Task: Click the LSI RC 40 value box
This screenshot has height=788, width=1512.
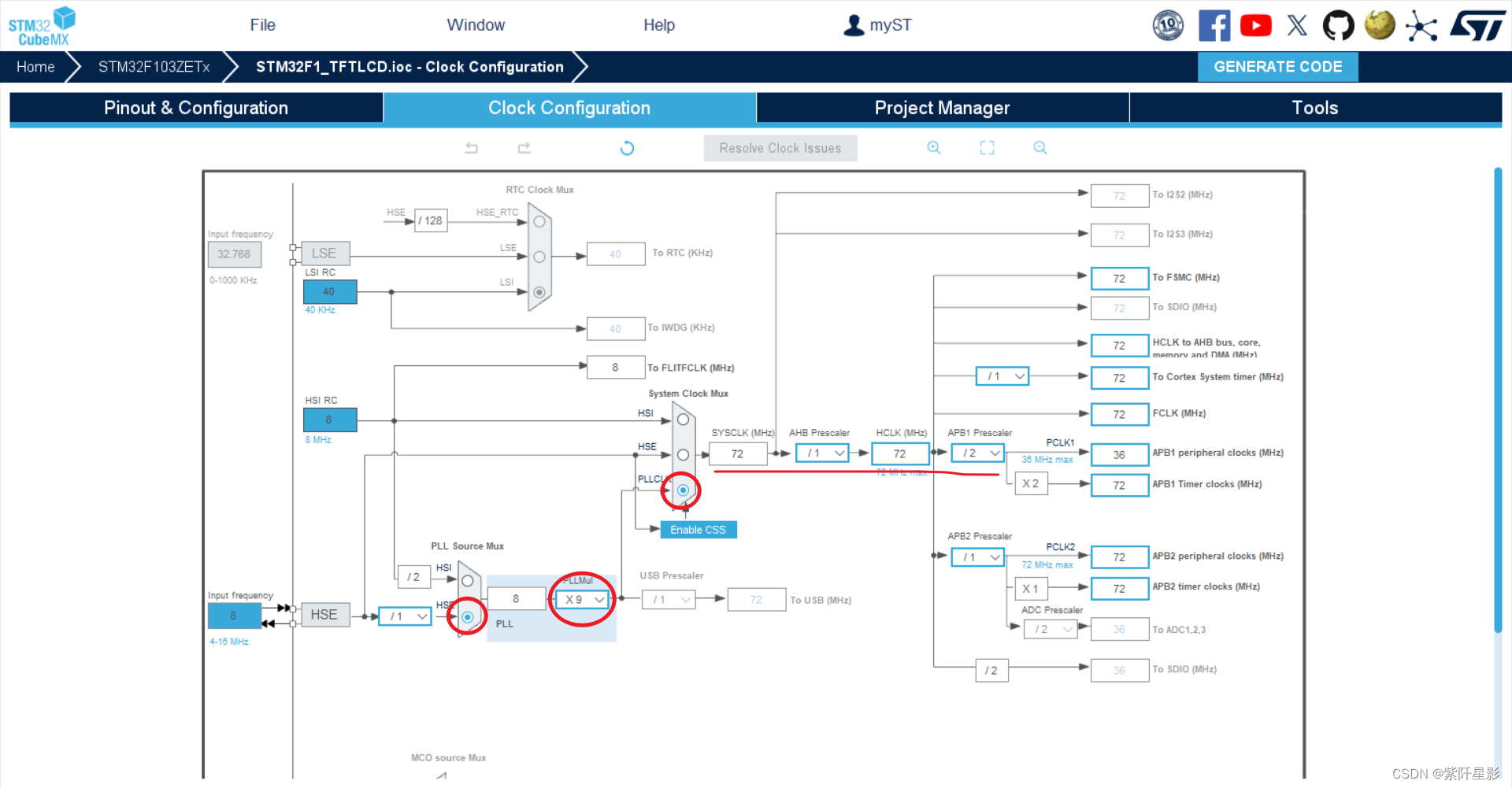Action: pos(329,292)
